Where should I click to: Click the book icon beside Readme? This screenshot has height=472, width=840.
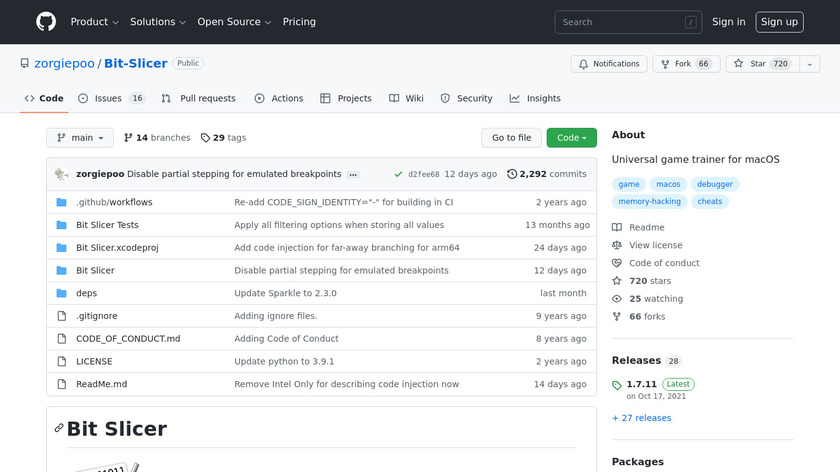[617, 227]
